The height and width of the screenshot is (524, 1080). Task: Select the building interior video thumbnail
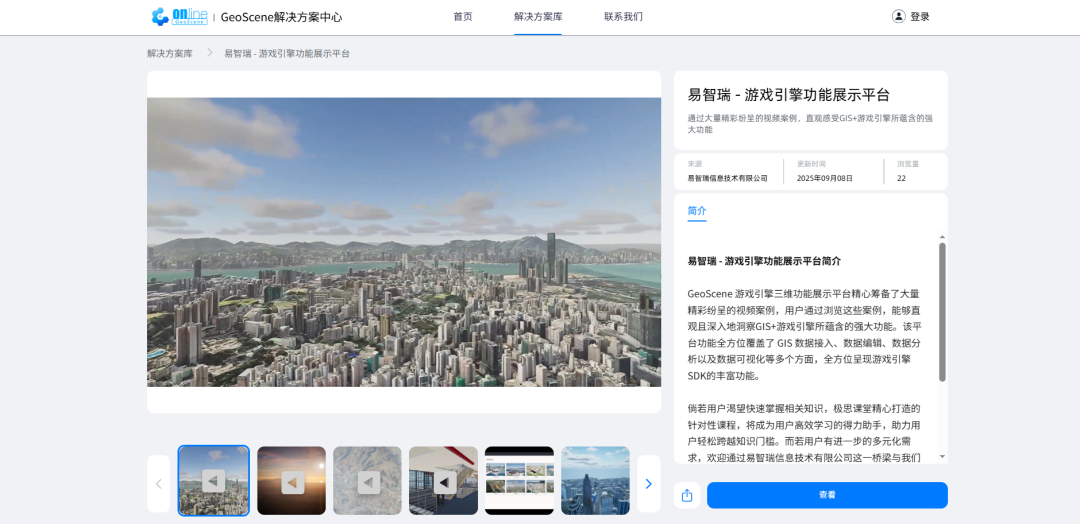click(x=444, y=481)
